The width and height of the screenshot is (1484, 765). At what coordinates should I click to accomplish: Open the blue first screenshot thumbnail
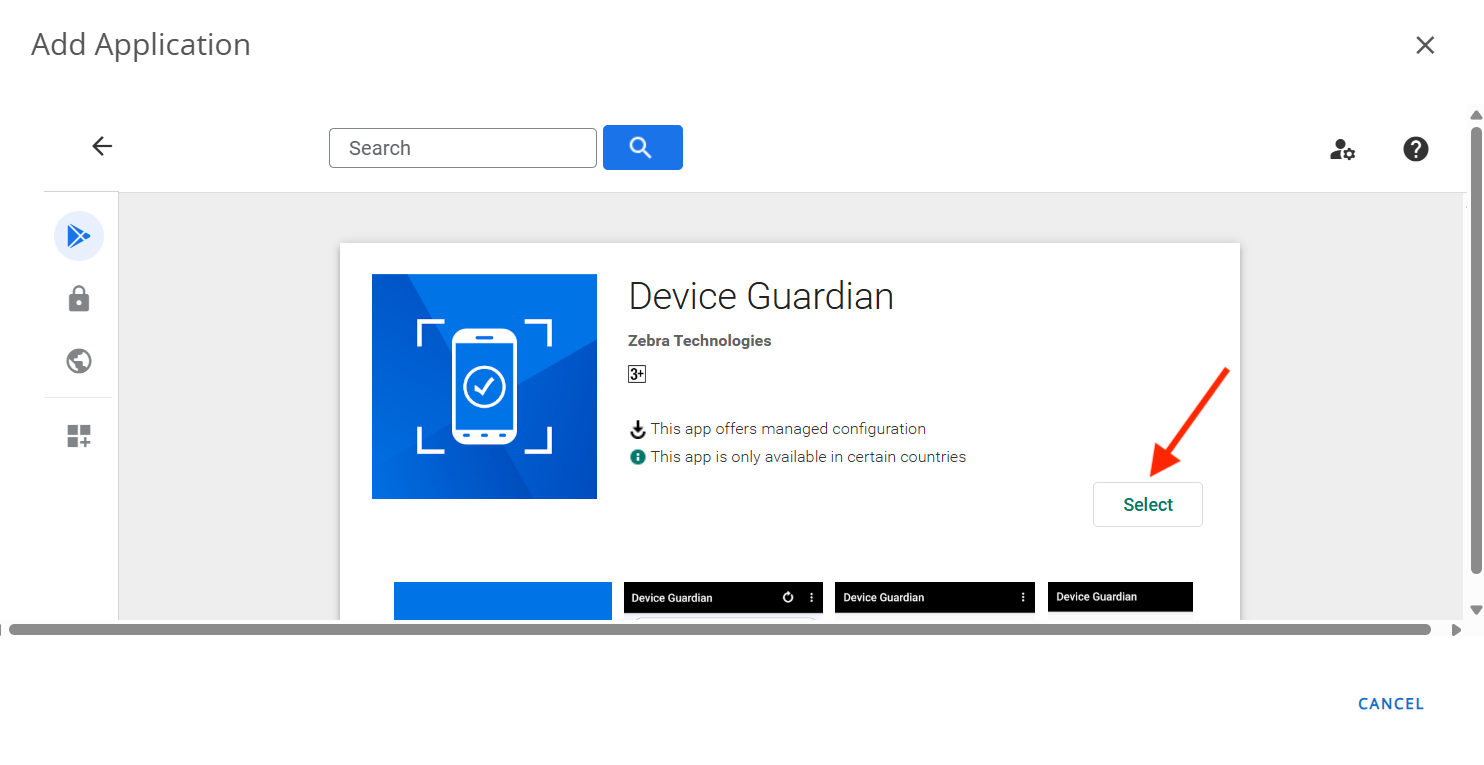coord(502,600)
